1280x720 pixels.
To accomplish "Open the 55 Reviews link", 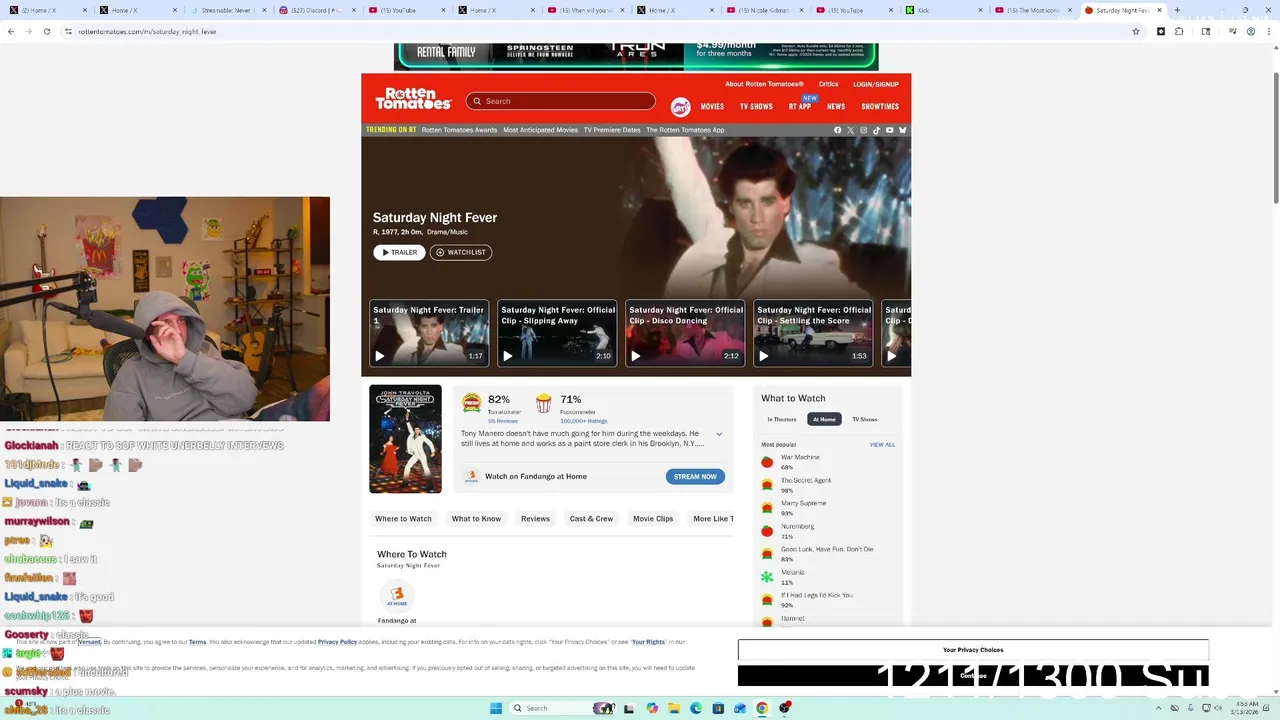I will [503, 421].
